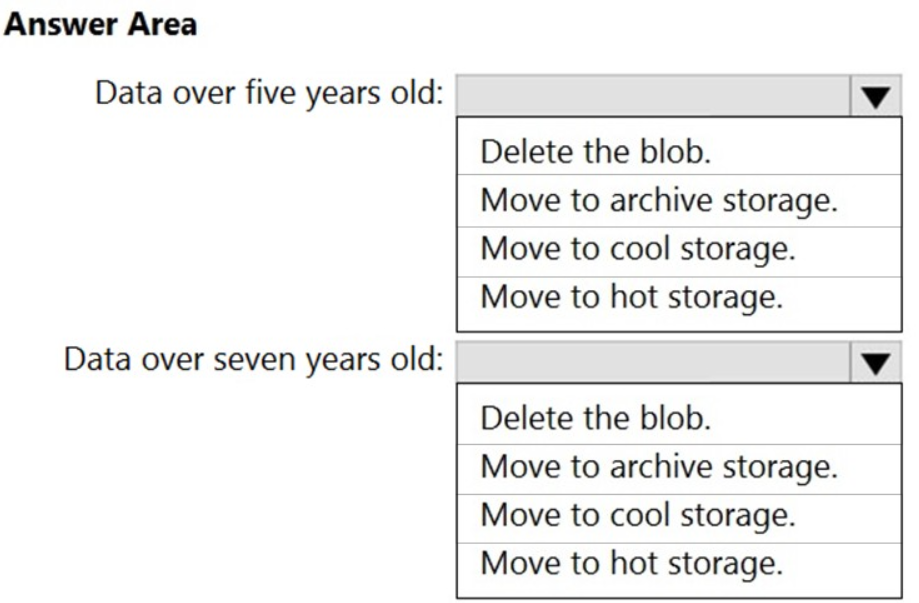
Task: Select 'Move to hot storage.' for seven-year data
Action: (x=630, y=563)
